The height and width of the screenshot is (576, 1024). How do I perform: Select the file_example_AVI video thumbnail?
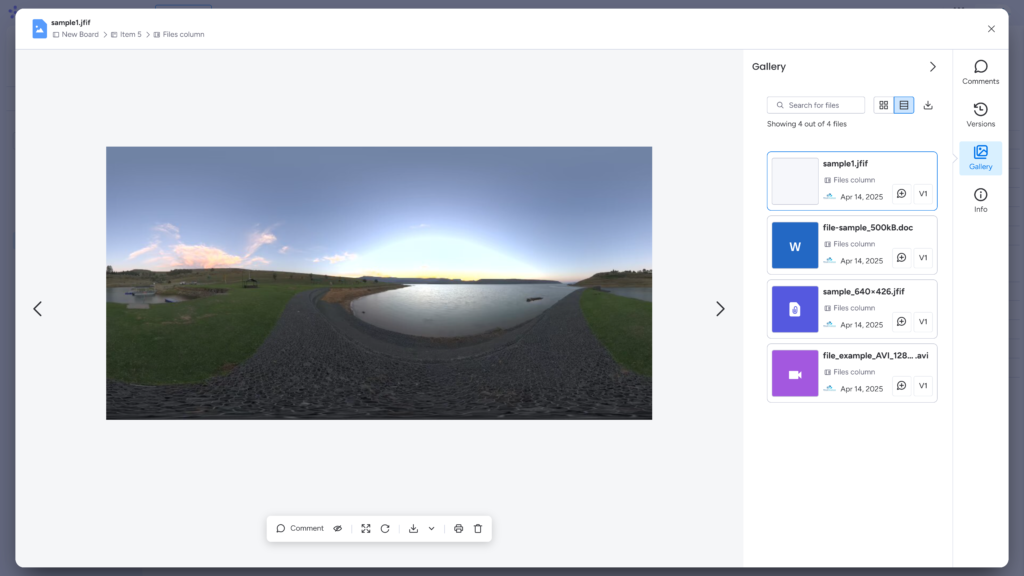[x=795, y=373]
